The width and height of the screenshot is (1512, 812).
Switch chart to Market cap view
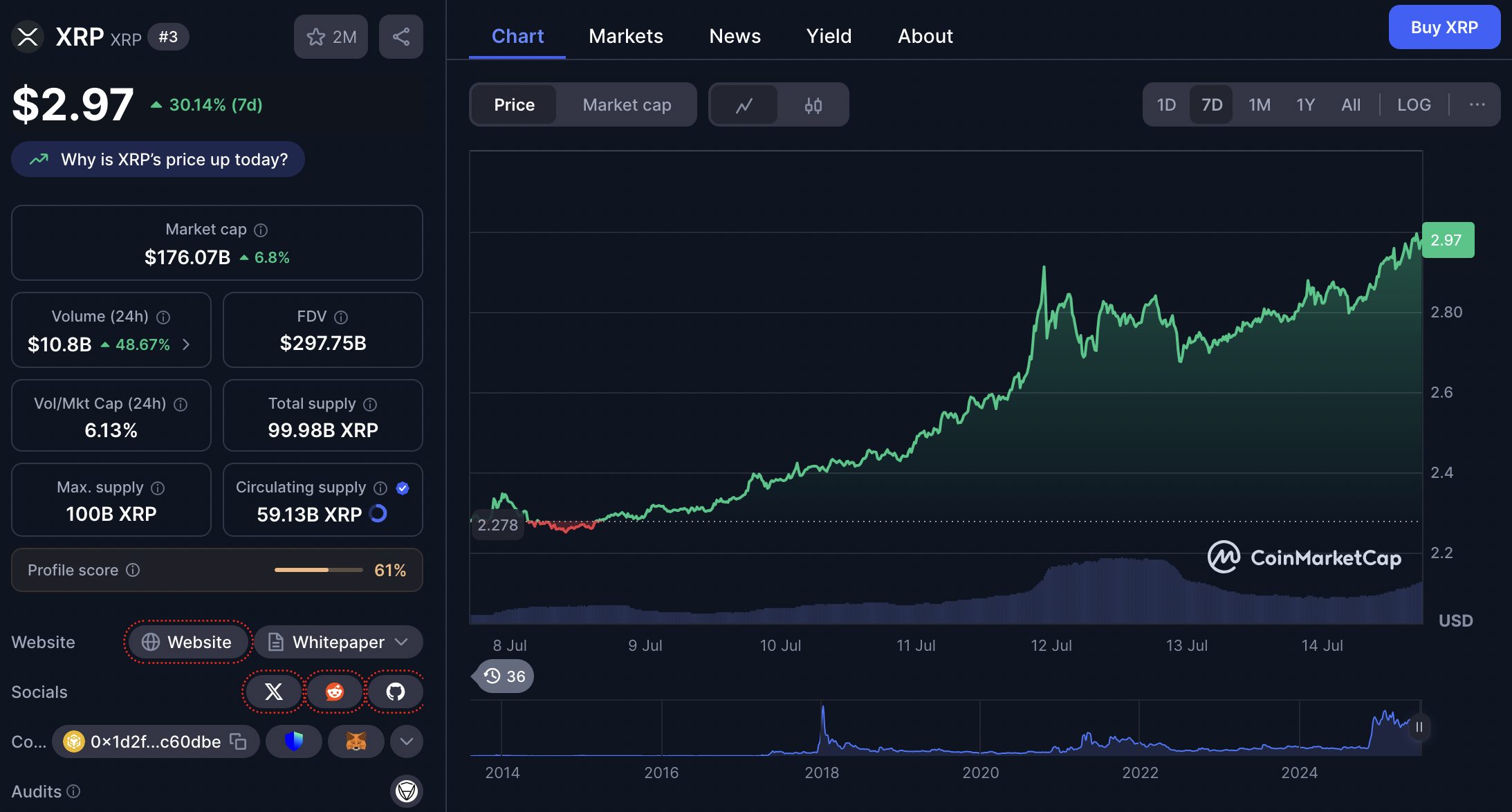pos(627,104)
